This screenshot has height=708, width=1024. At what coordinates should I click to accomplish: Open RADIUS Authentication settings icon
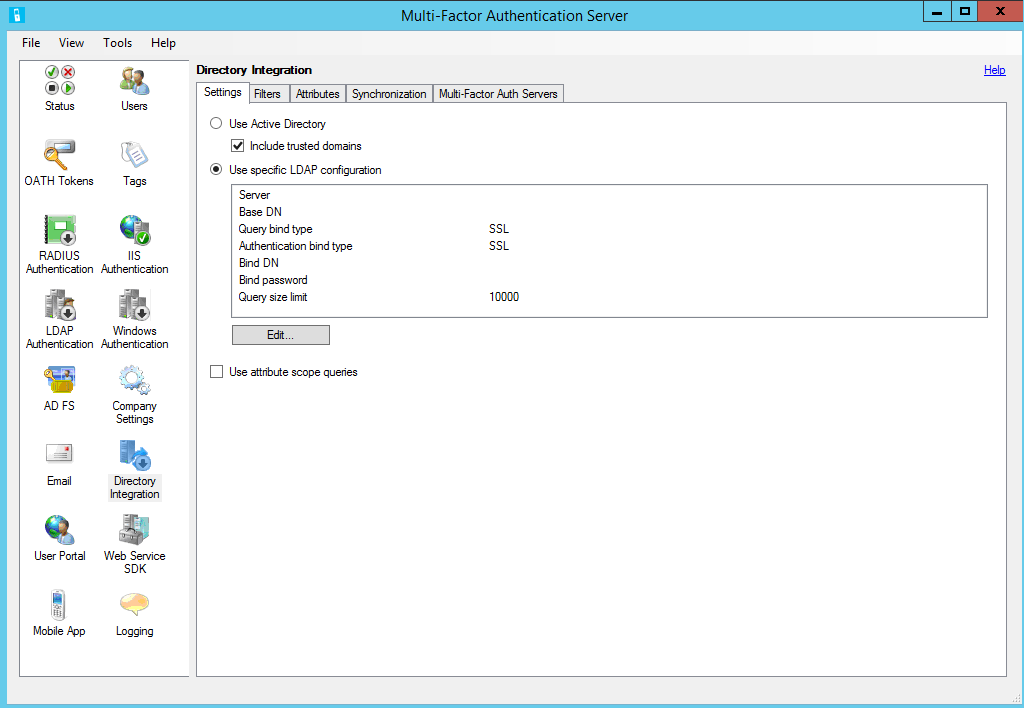pyautogui.click(x=59, y=230)
